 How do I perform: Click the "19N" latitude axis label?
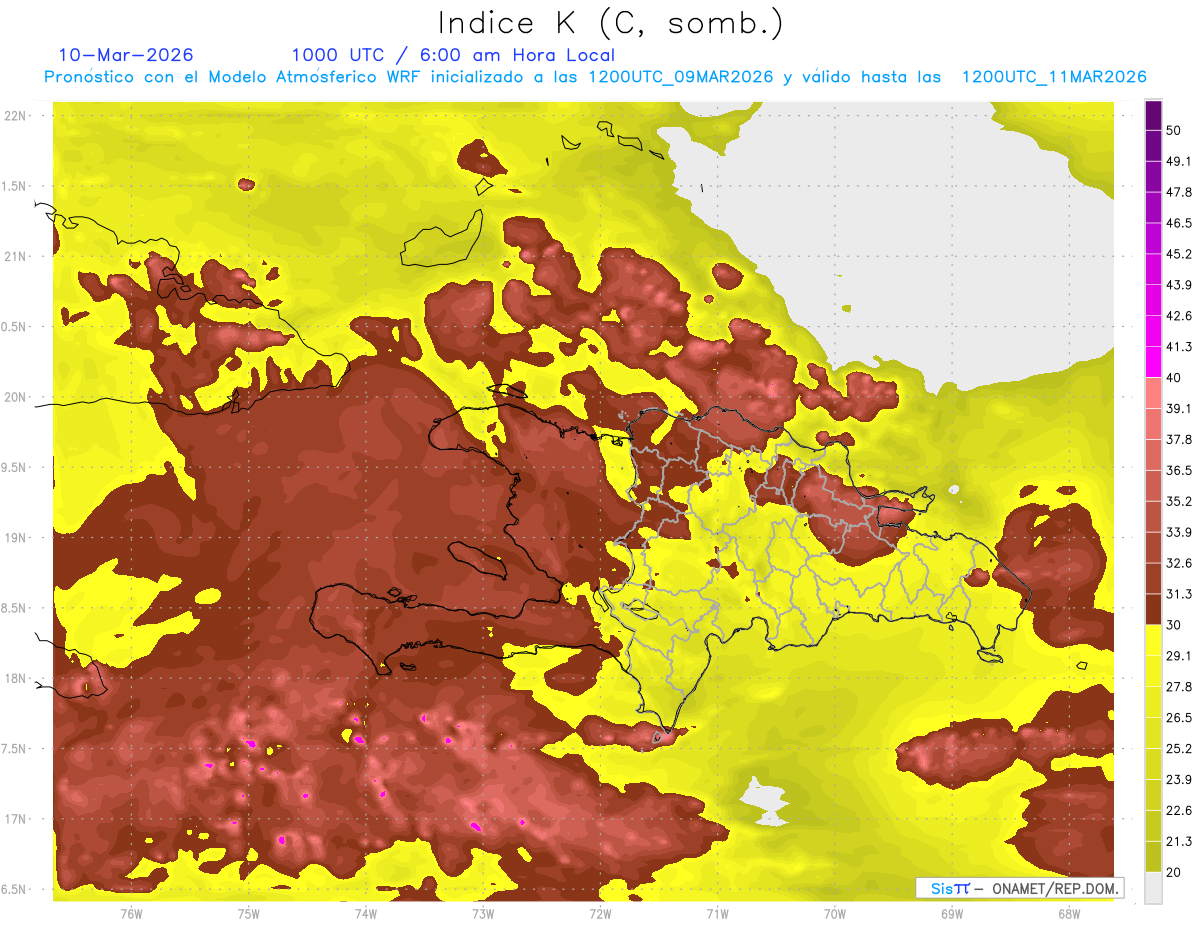(x=16, y=537)
